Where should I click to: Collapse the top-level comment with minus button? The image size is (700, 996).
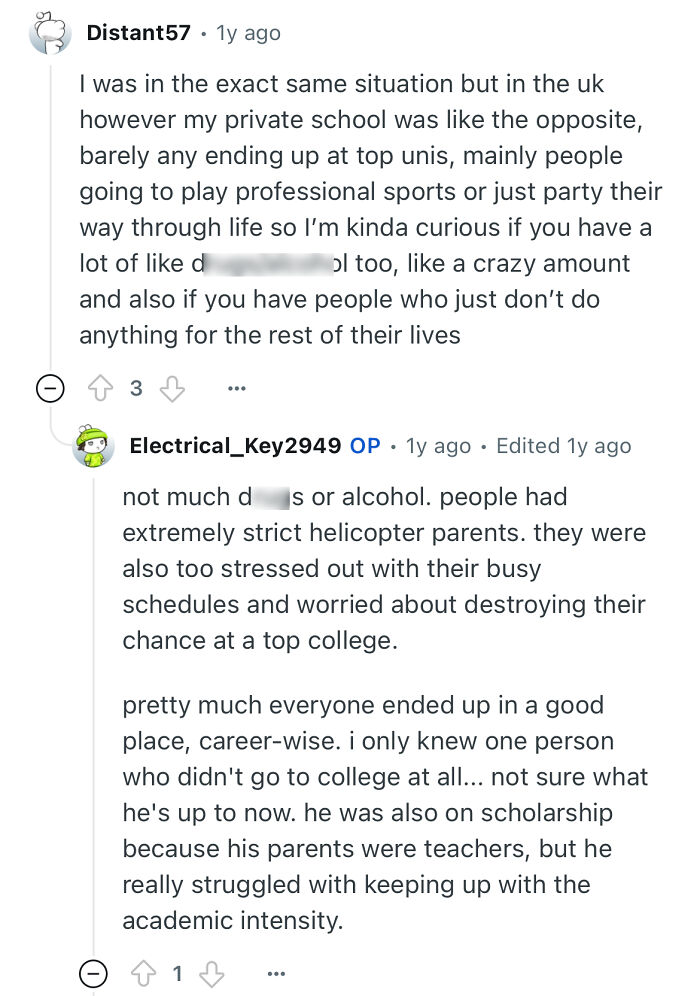(x=49, y=388)
